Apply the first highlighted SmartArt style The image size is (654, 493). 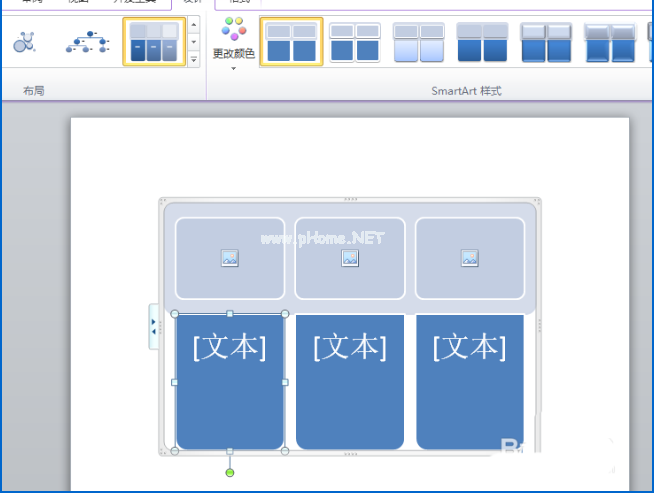tap(291, 42)
